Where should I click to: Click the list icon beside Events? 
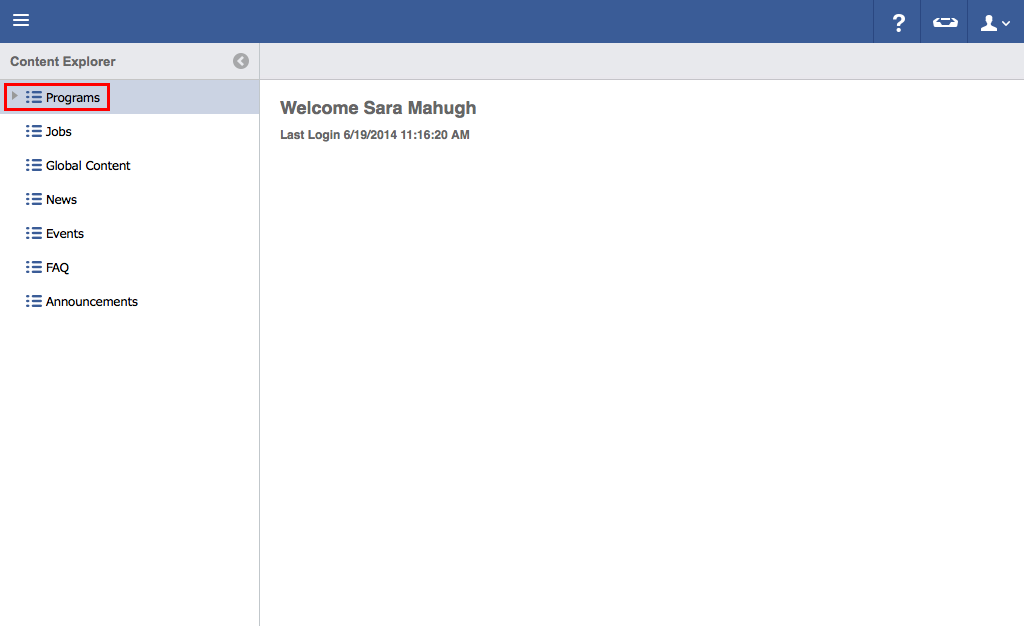[x=34, y=233]
